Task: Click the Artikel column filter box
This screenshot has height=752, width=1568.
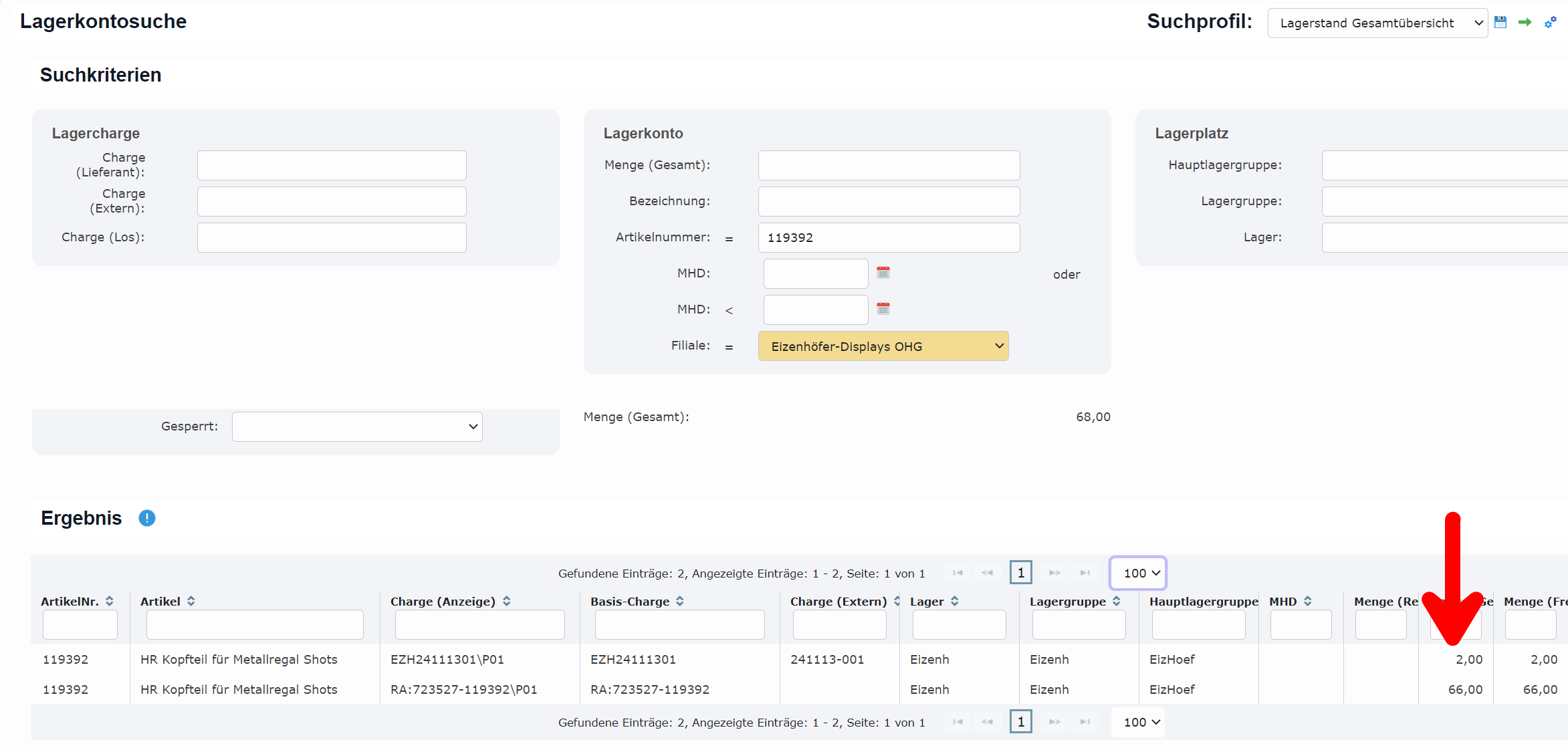Action: coord(255,625)
